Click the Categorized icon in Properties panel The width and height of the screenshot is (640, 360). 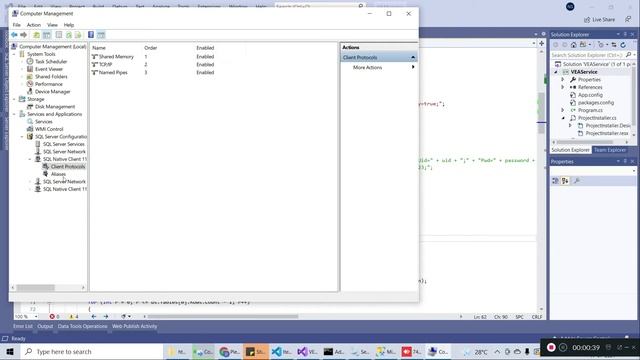click(x=556, y=181)
